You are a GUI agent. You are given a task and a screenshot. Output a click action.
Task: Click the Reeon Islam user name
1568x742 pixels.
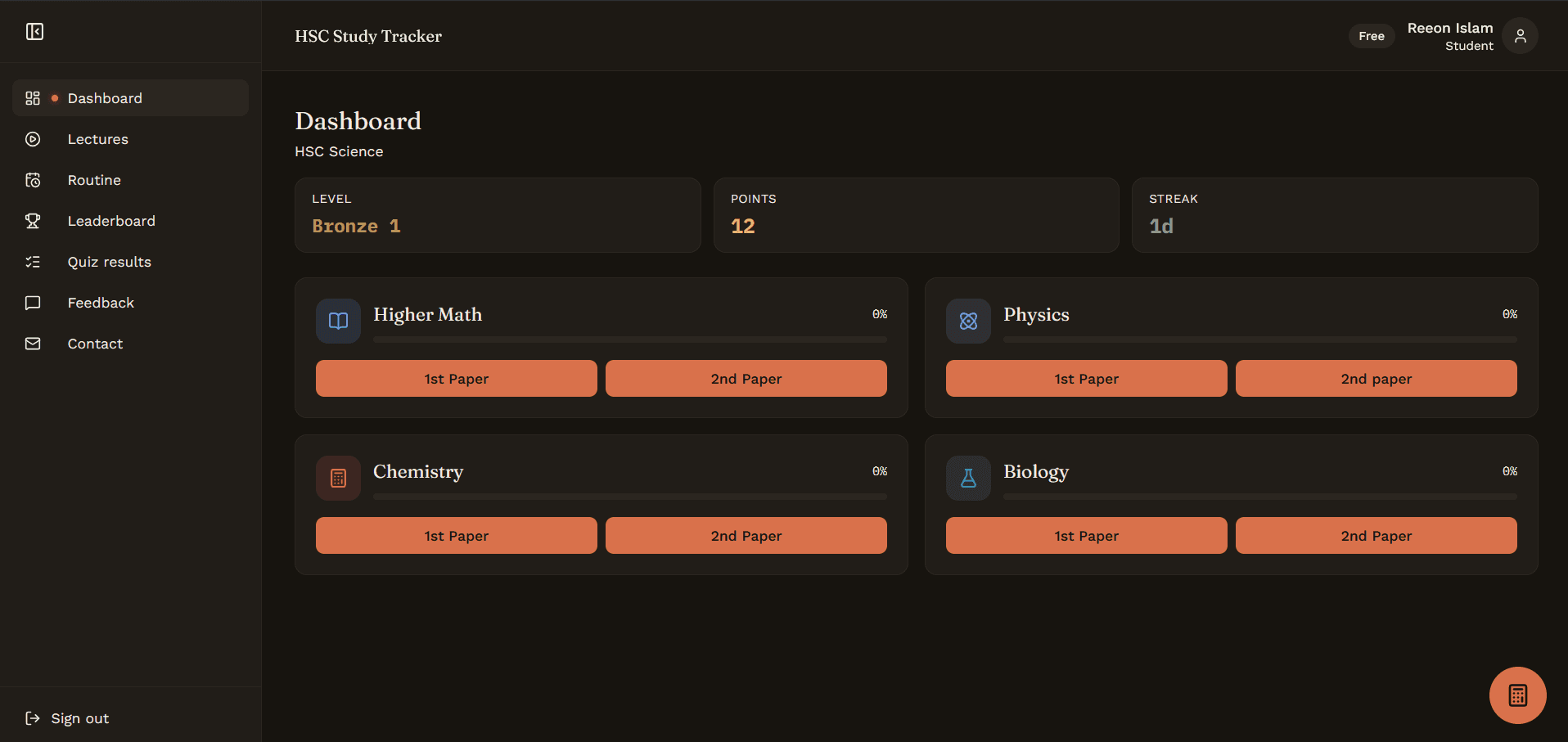[x=1450, y=28]
